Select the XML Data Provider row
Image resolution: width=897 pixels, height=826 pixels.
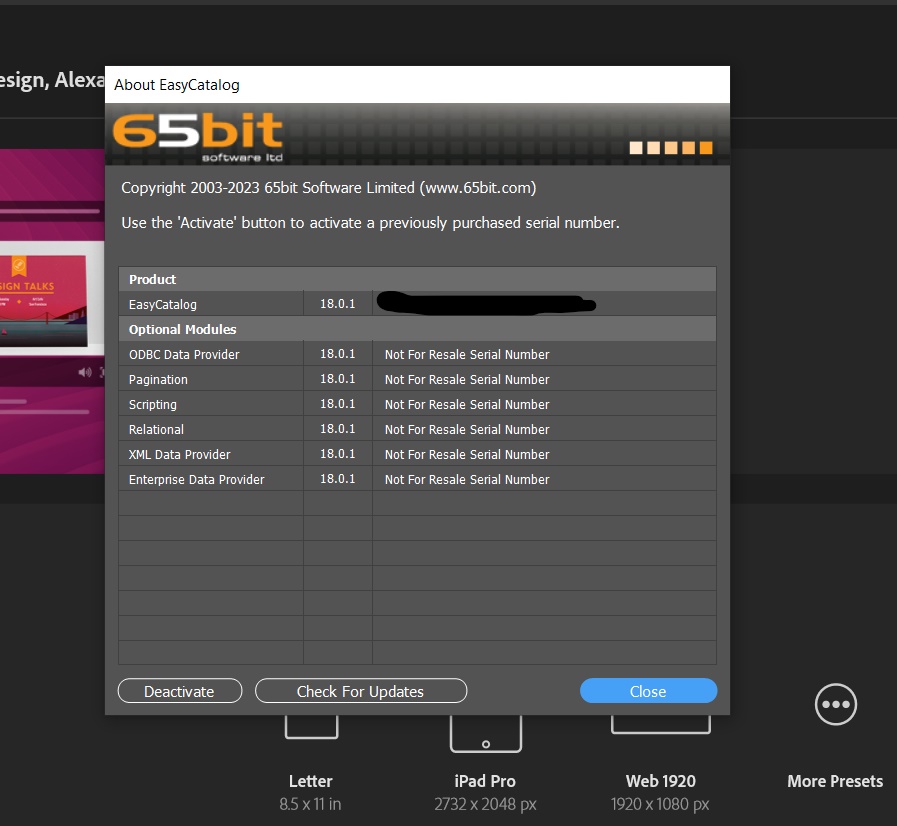pyautogui.click(x=210, y=454)
